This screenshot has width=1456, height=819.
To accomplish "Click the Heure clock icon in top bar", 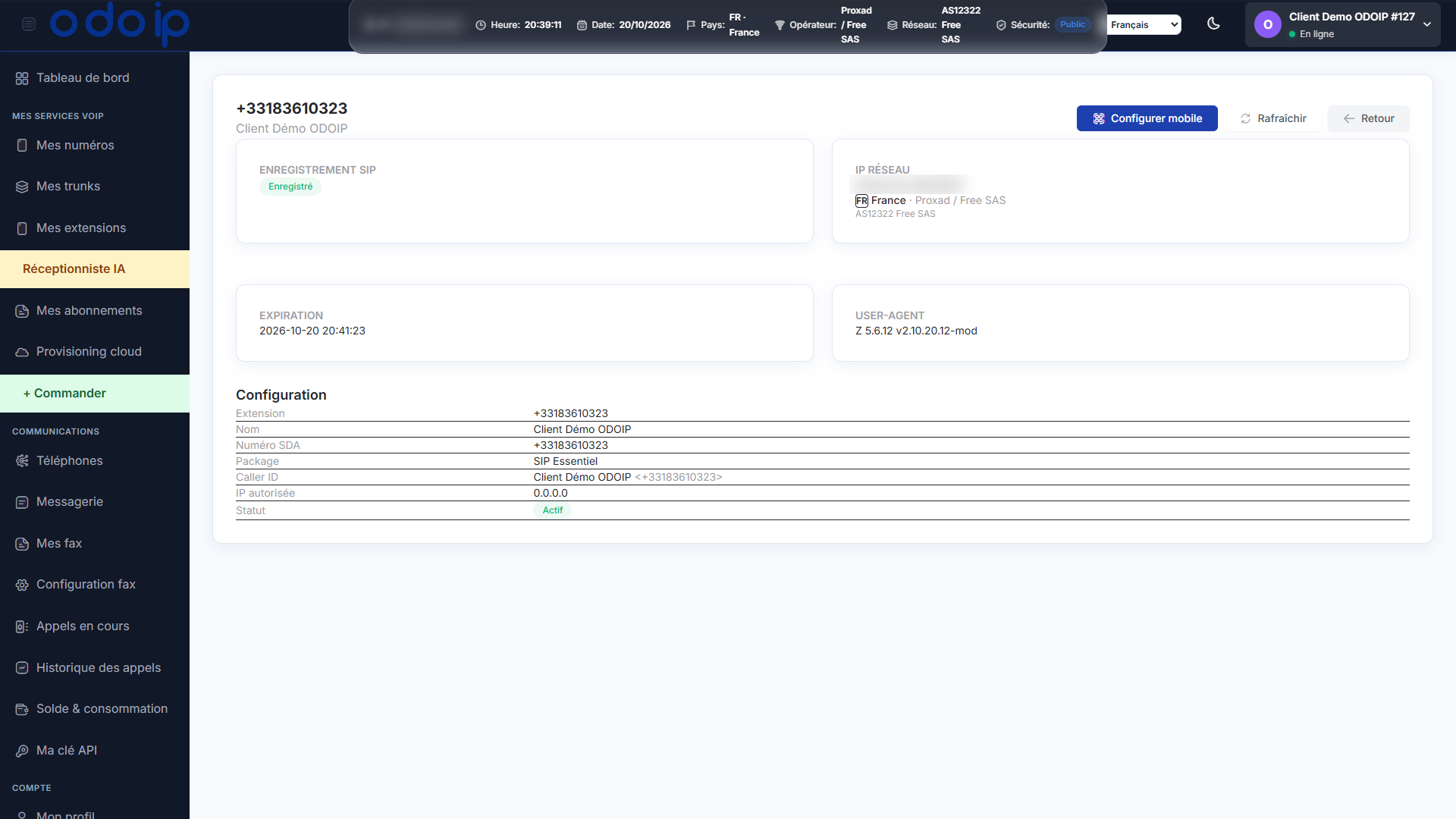I will [481, 25].
